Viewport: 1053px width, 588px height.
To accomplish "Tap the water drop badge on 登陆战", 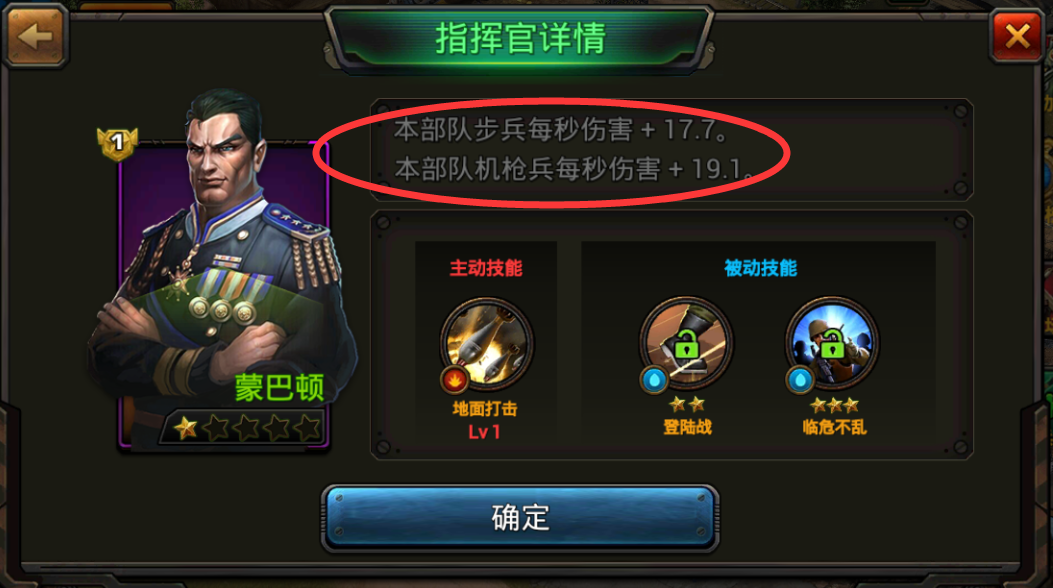I will tap(654, 380).
